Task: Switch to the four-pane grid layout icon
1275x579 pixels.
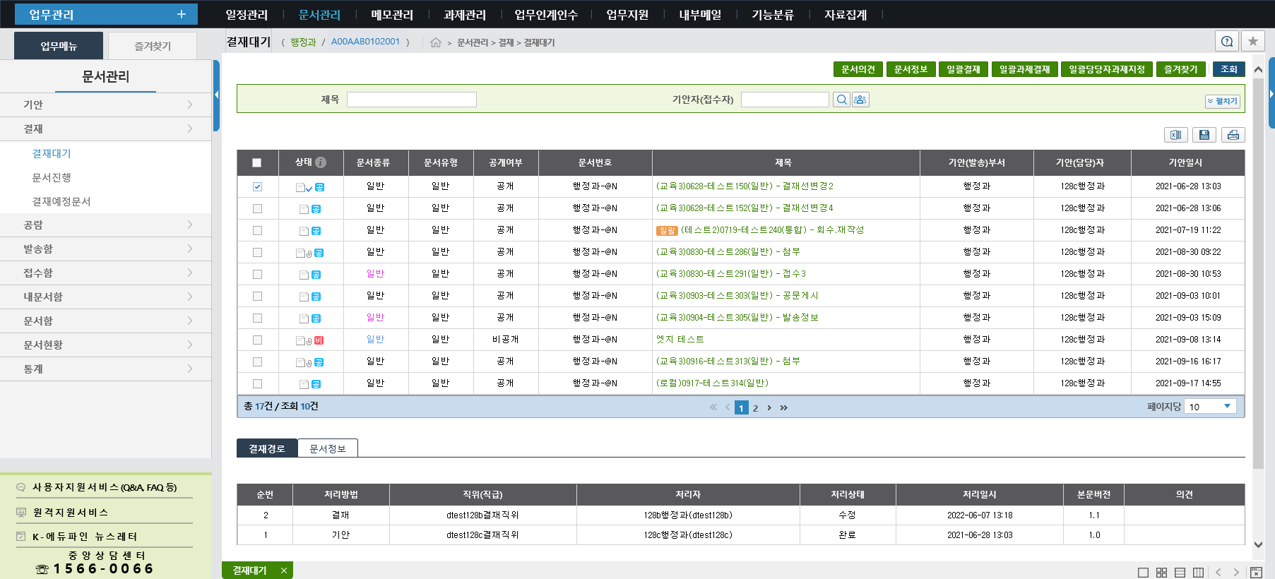Action: (1161, 572)
